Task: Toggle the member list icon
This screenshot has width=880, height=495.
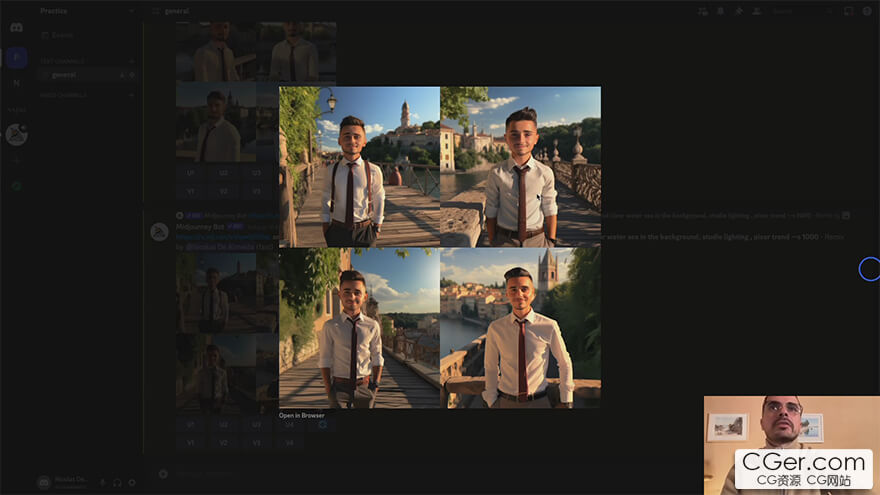Action: (x=757, y=11)
